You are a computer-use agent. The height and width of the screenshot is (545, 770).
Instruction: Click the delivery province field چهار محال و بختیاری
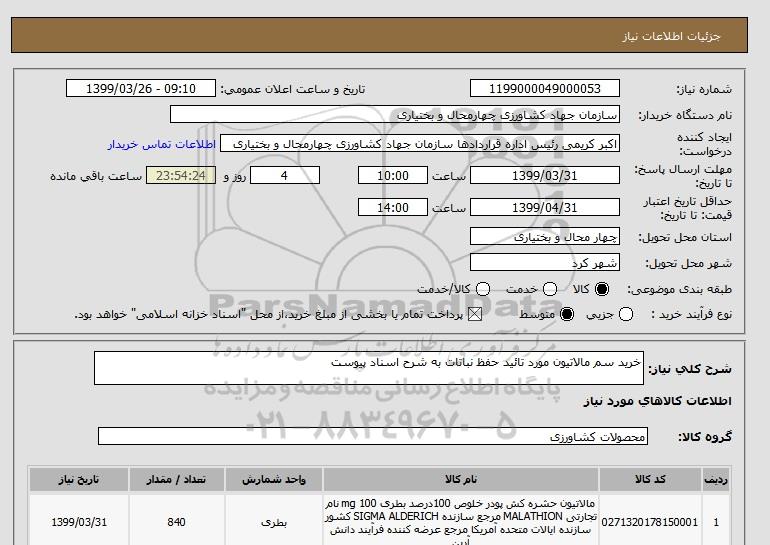click(545, 236)
